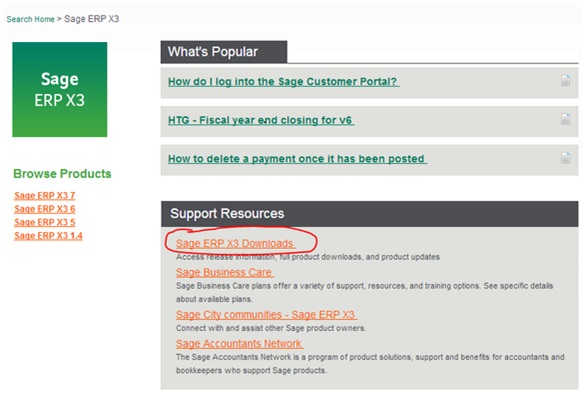The image size is (583, 396).
Task: Select the What's Popular tab header
Action: click(x=224, y=52)
